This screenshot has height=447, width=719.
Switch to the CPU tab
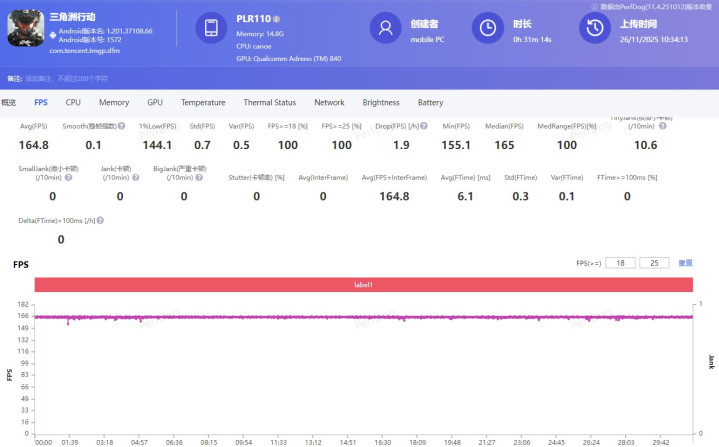click(73, 102)
